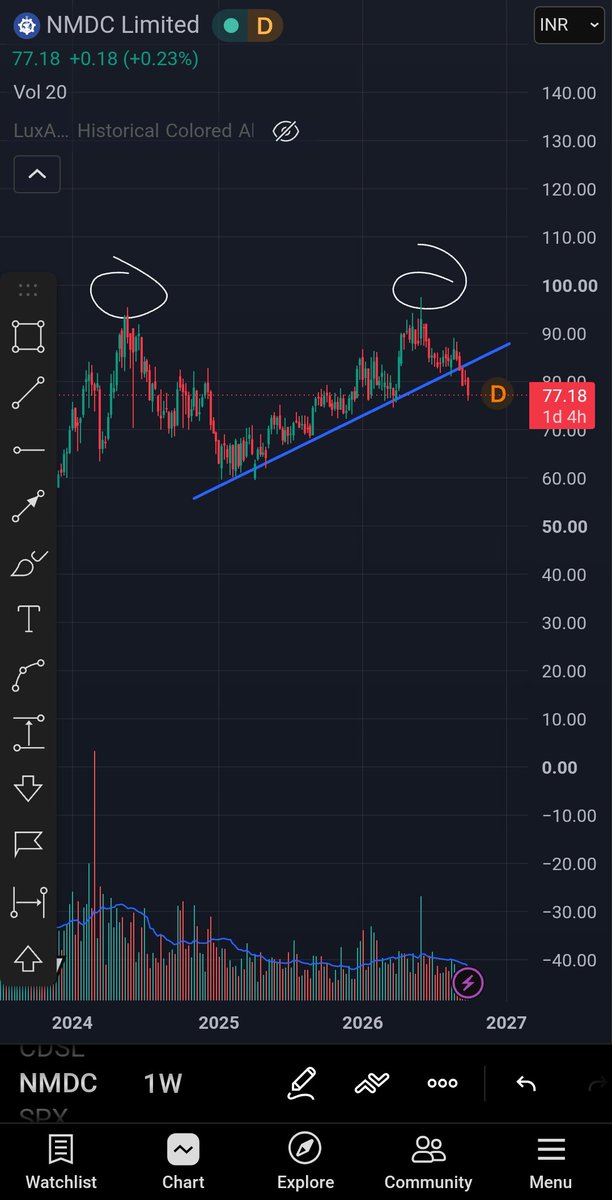Click the 2025 date axis label
The width and height of the screenshot is (612, 1200).
pos(218,1022)
